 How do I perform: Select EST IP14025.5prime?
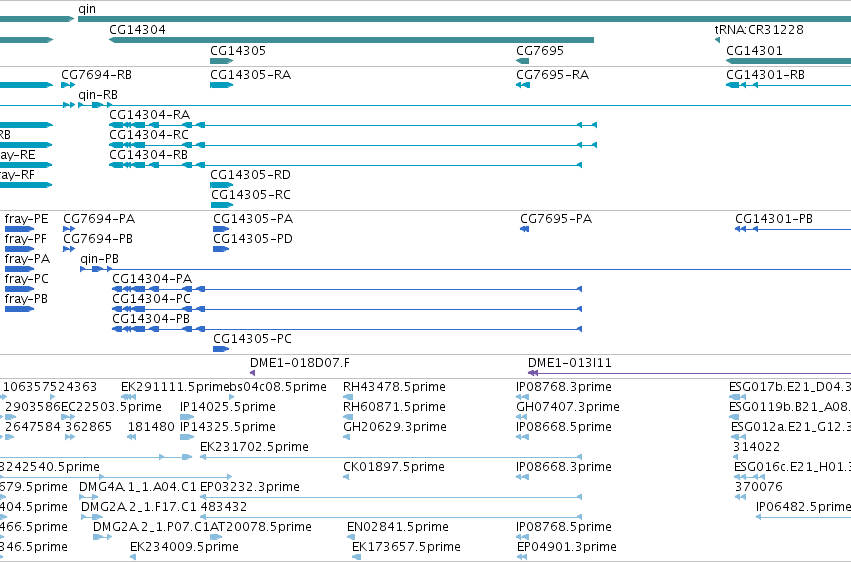point(187,417)
